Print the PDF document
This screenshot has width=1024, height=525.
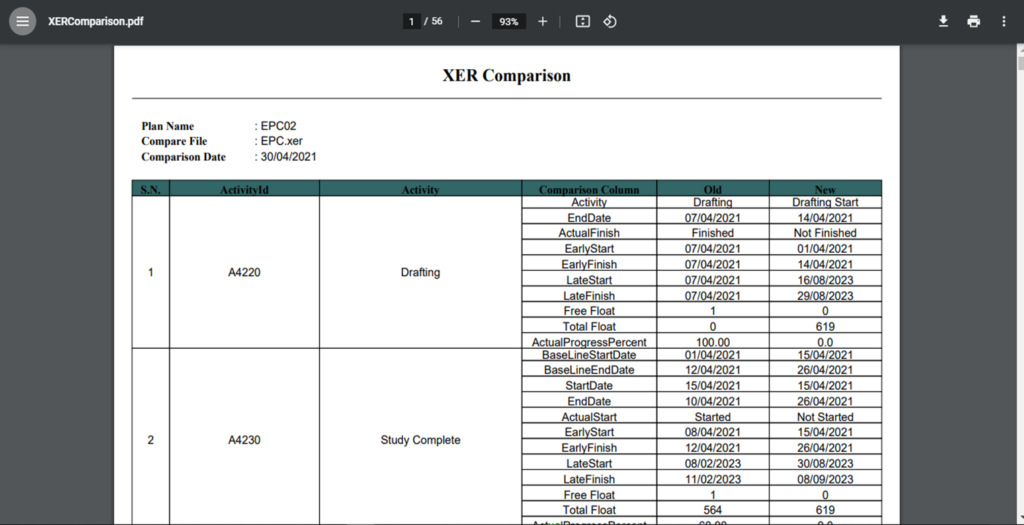click(x=974, y=21)
